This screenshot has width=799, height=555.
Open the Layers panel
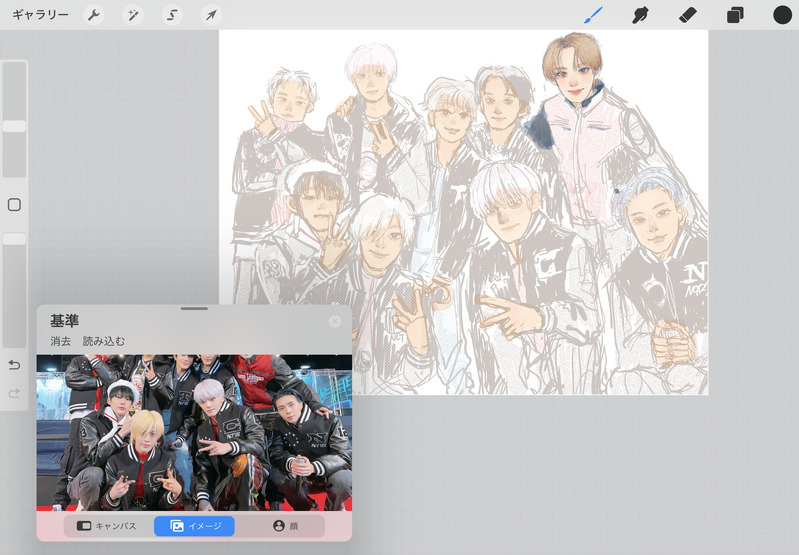pyautogui.click(x=735, y=15)
